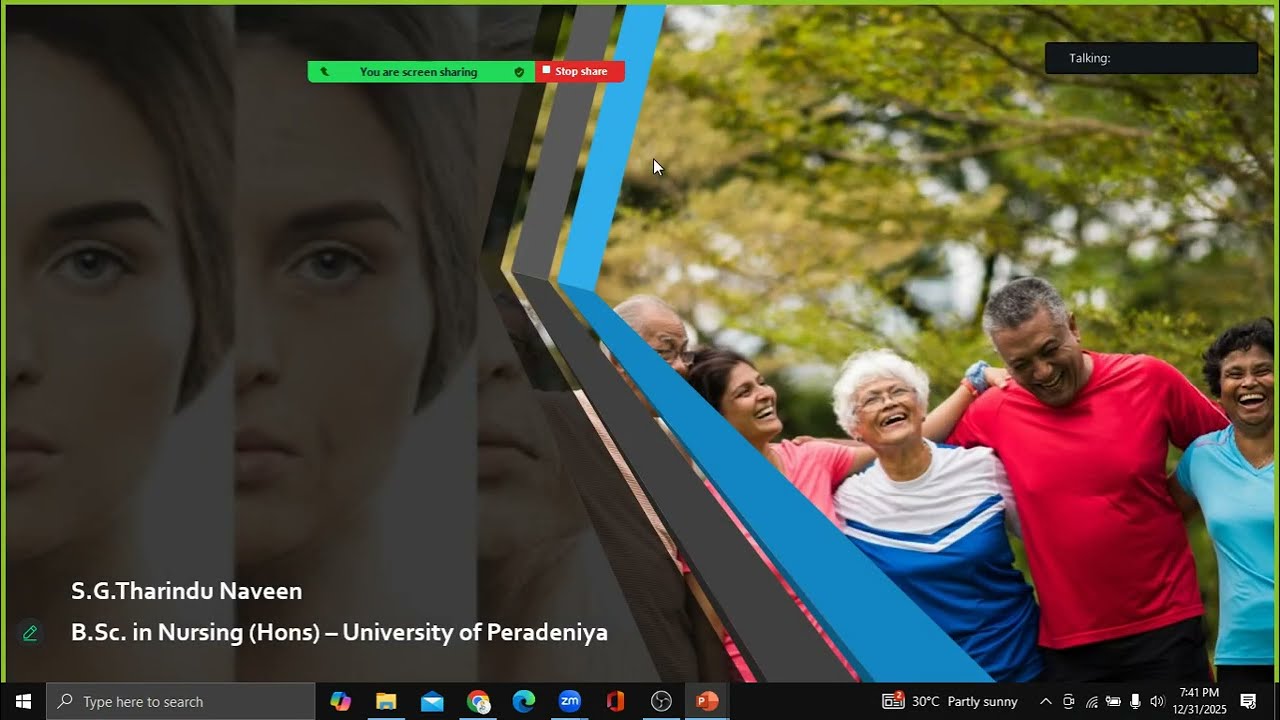Image resolution: width=1280 pixels, height=720 pixels.
Task: Click the 'You are screen sharing' label
Action: point(418,72)
